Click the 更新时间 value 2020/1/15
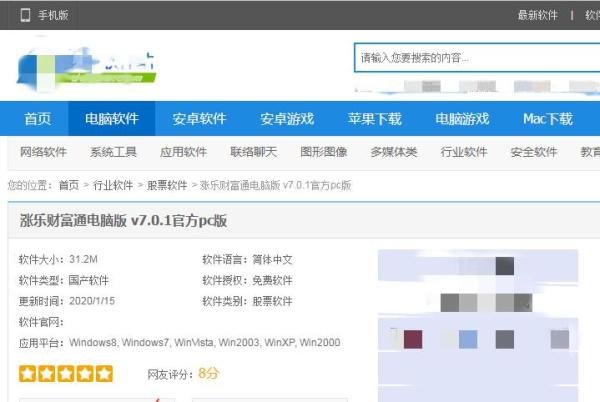This screenshot has width=600, height=402. pyautogui.click(x=92, y=301)
